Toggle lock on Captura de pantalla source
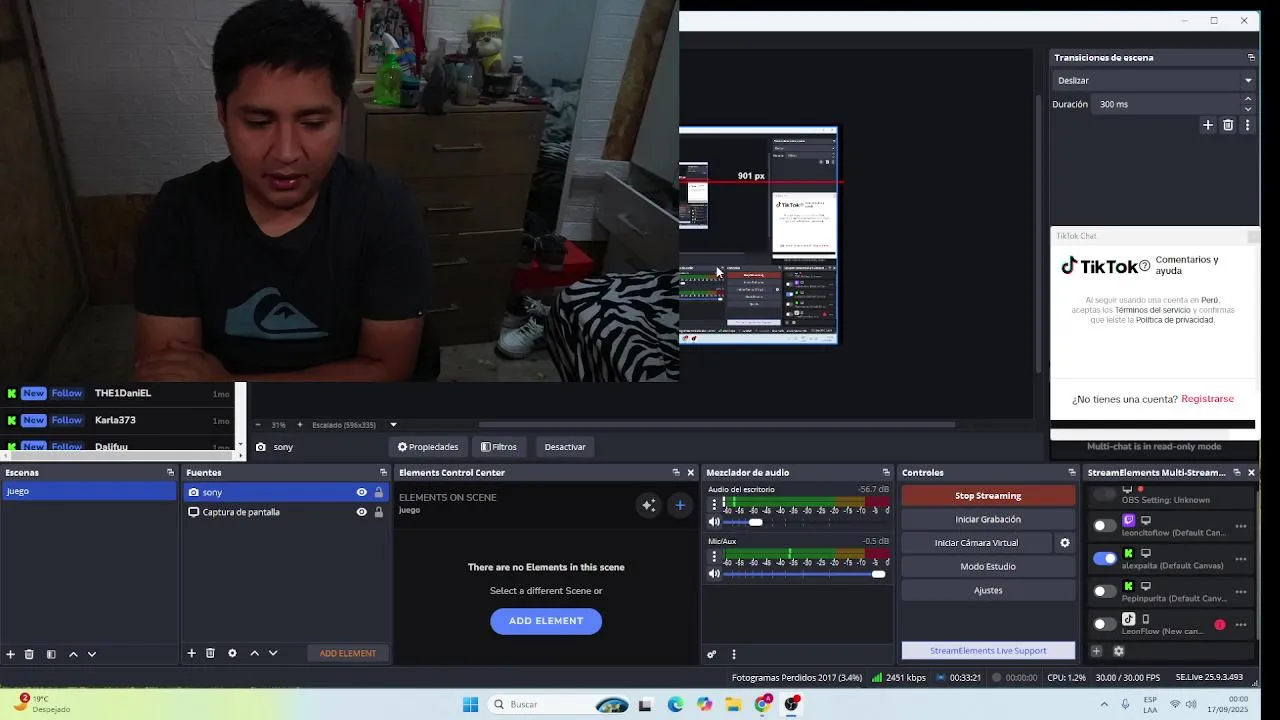This screenshot has width=1280, height=720. 378,512
